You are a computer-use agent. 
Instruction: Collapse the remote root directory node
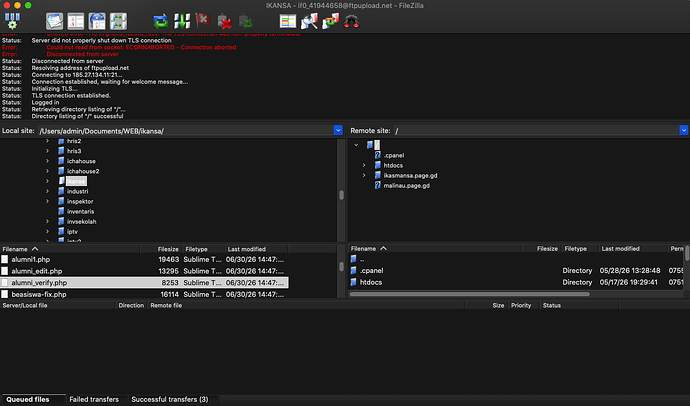tap(356, 145)
